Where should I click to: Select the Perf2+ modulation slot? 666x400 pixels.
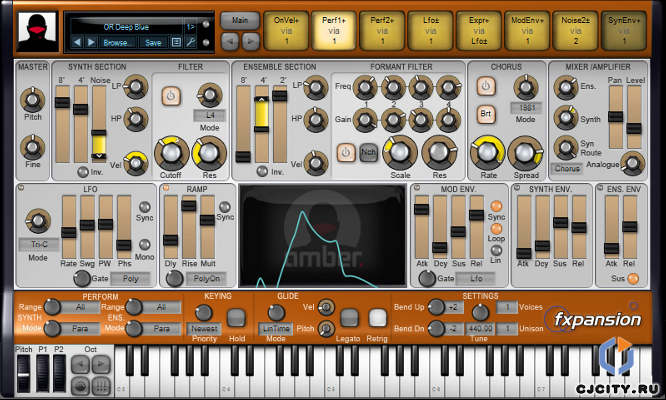point(382,31)
